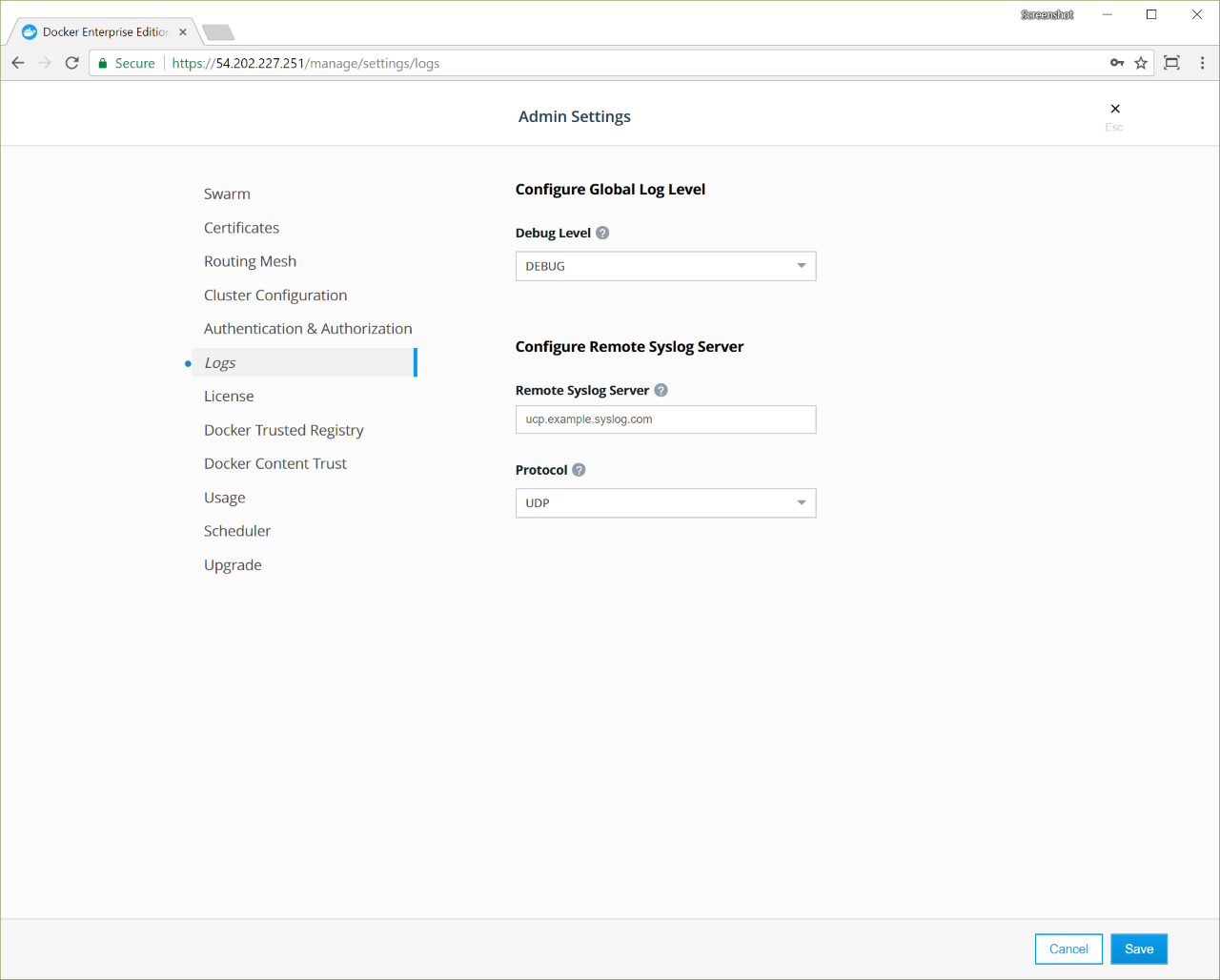Select the Scheduler settings item
Viewport: 1220px width, 980px height.
click(237, 531)
